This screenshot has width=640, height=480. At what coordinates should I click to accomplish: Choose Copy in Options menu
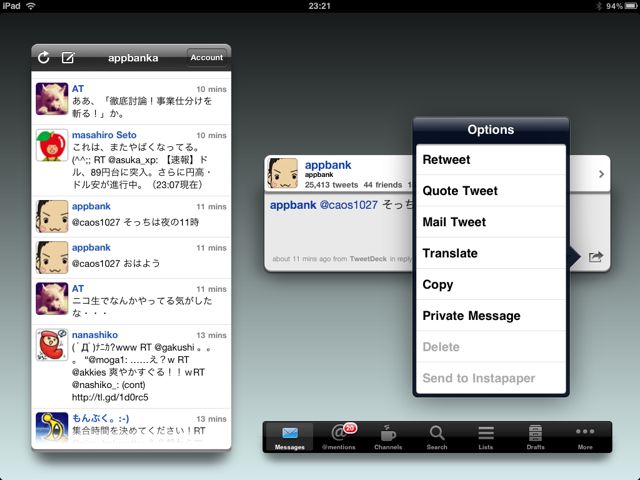(491, 284)
